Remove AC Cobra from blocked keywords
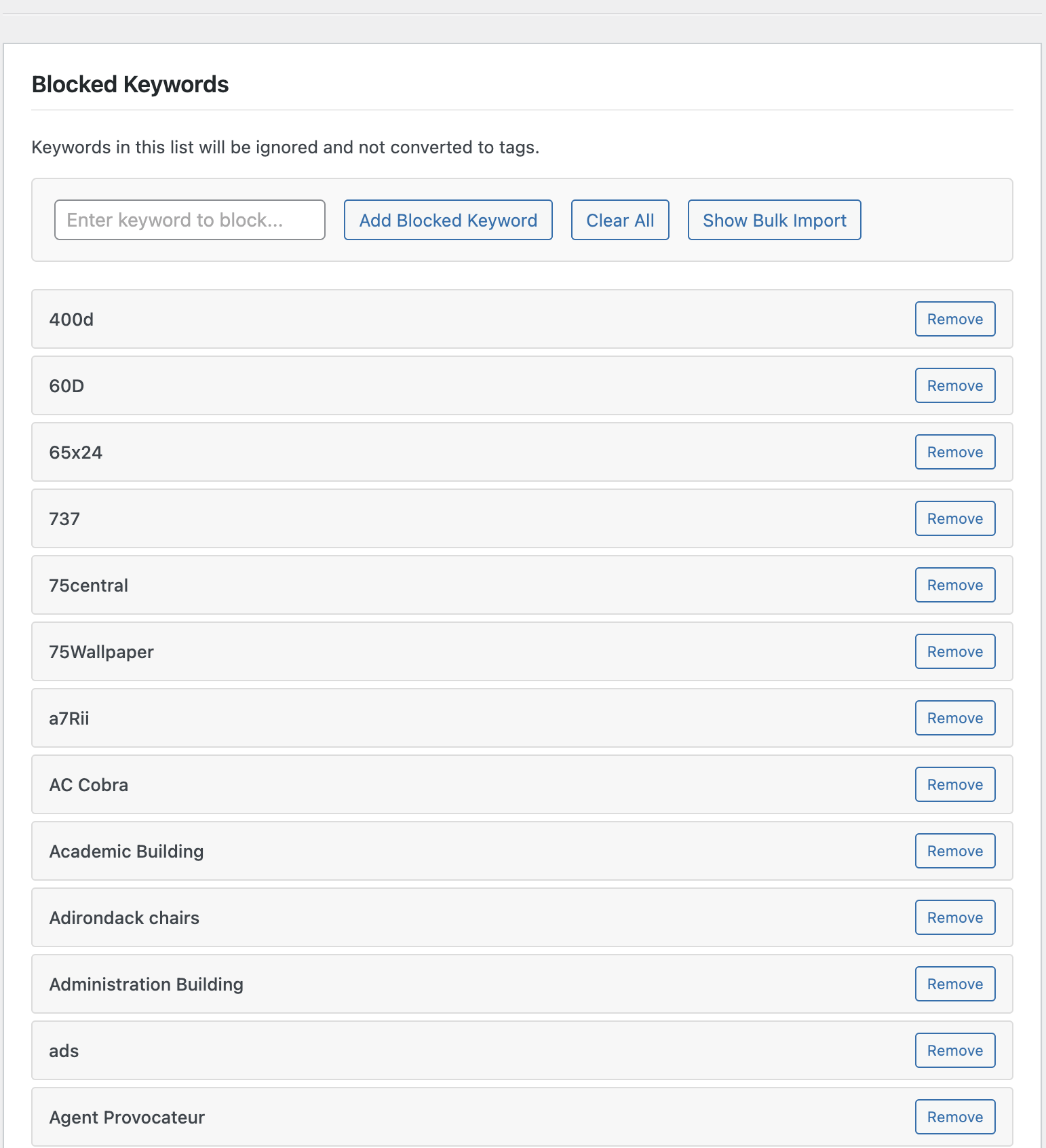Screen dimensions: 1046x1148 tap(954, 784)
